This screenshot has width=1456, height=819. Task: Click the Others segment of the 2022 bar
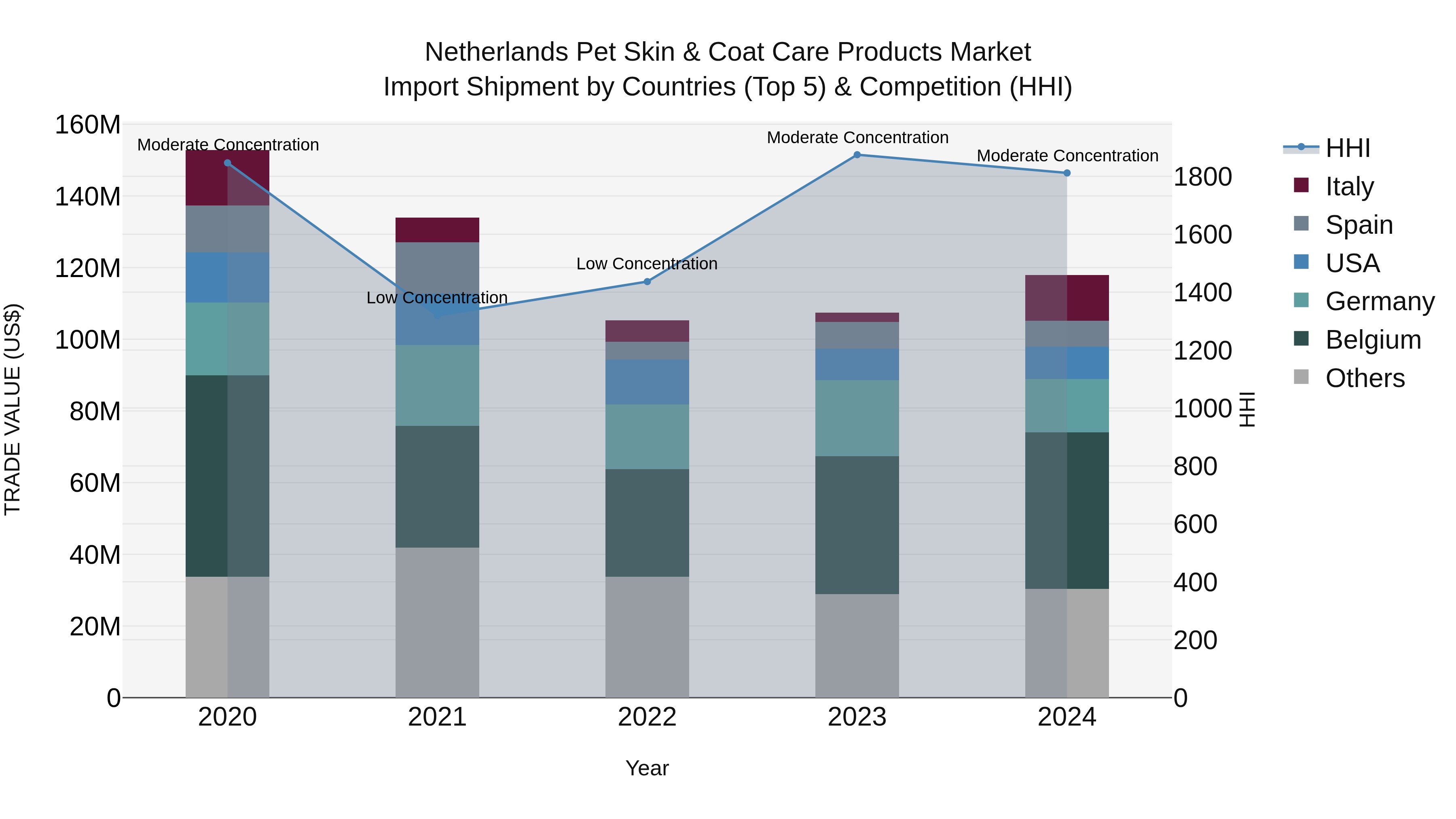tap(647, 637)
